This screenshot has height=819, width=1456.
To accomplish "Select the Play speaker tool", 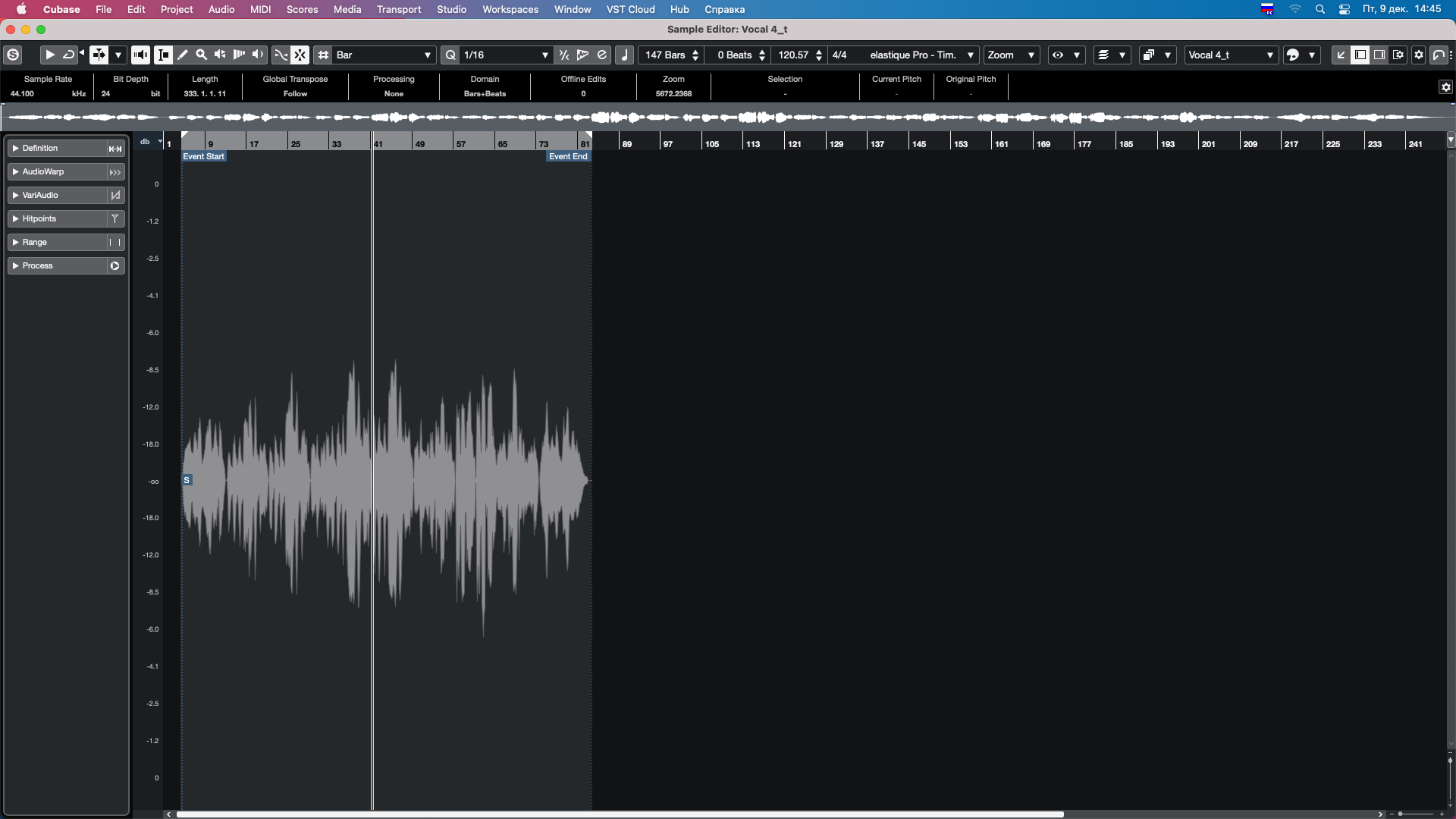I will click(x=220, y=55).
